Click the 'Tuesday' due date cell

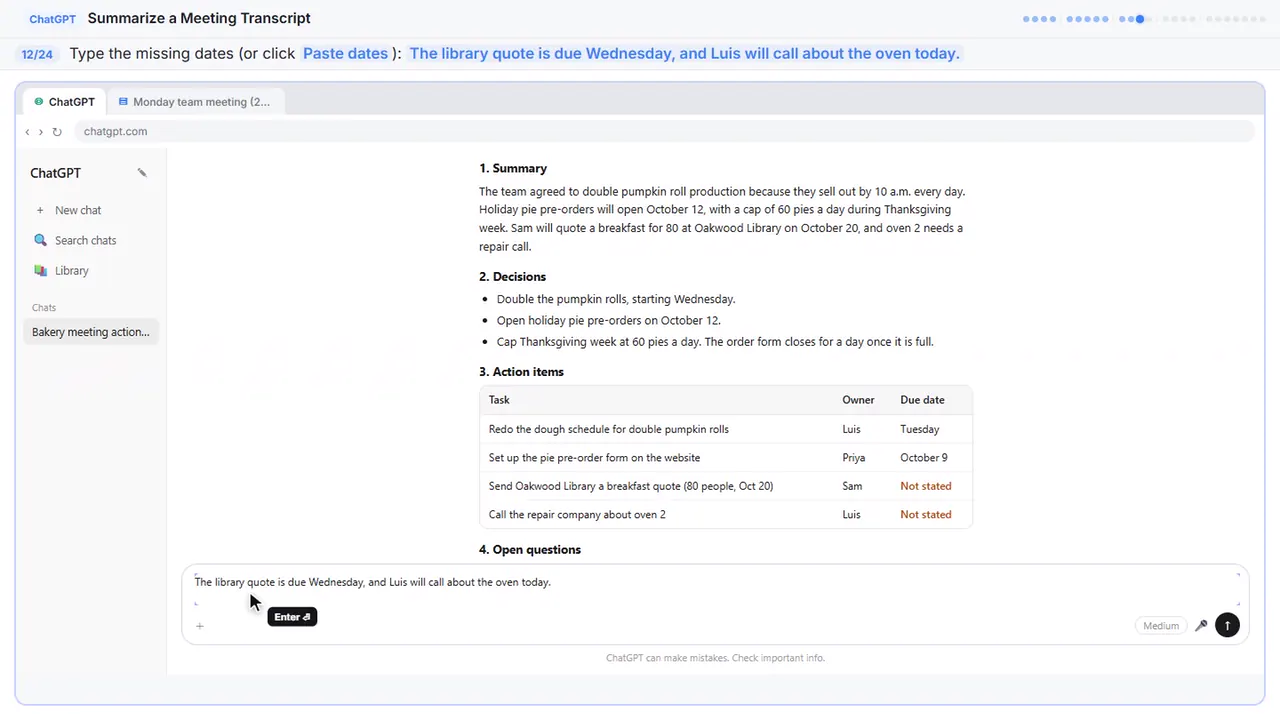pos(920,429)
